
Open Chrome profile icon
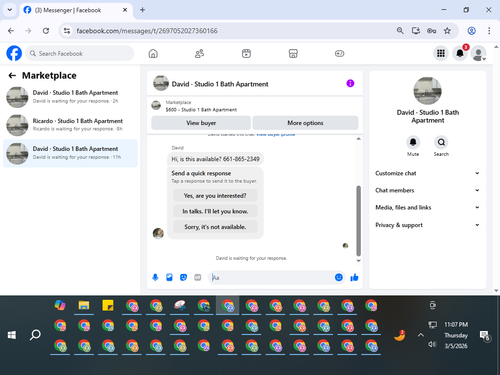pyautogui.click(x=471, y=31)
